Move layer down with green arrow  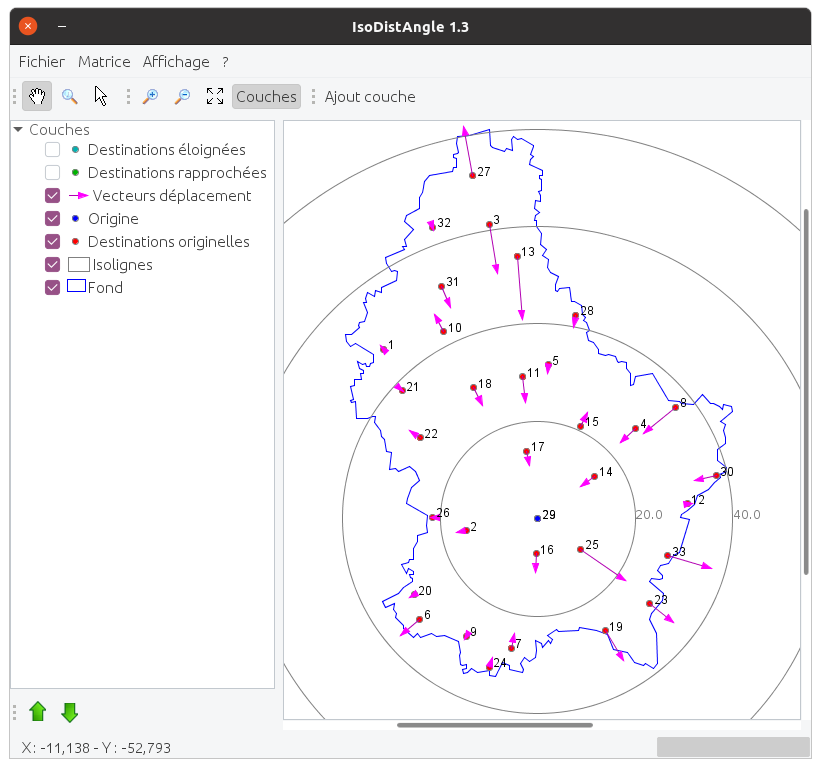coord(70,712)
